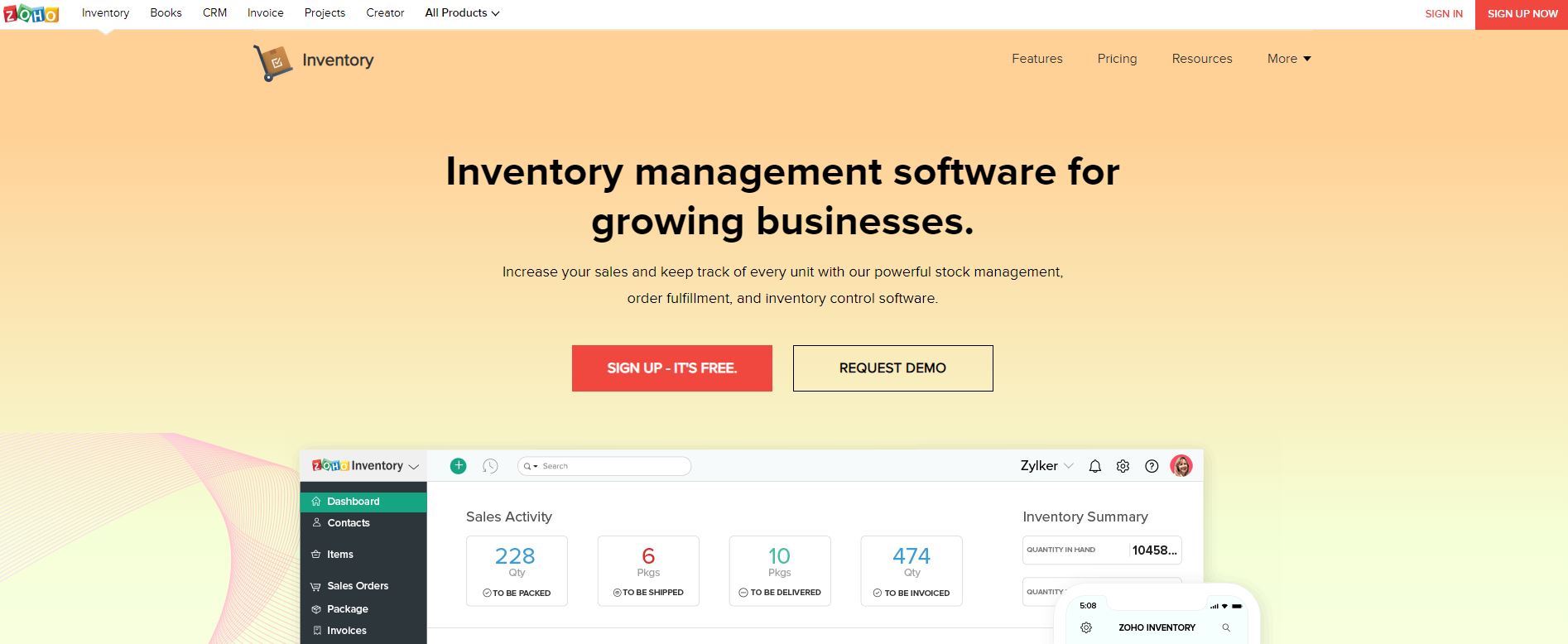Viewport: 1568px width, 644px height.
Task: Click the Sales Orders cart icon
Action: [x=315, y=586]
